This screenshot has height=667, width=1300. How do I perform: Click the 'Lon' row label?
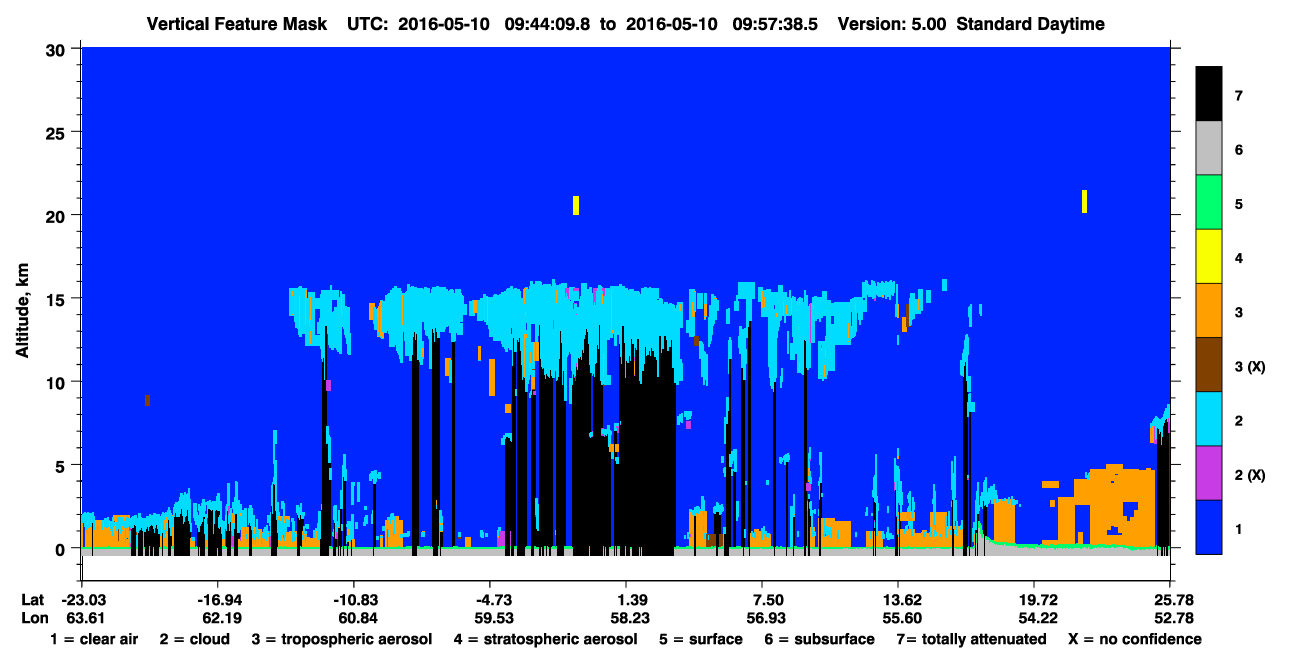coord(34,617)
